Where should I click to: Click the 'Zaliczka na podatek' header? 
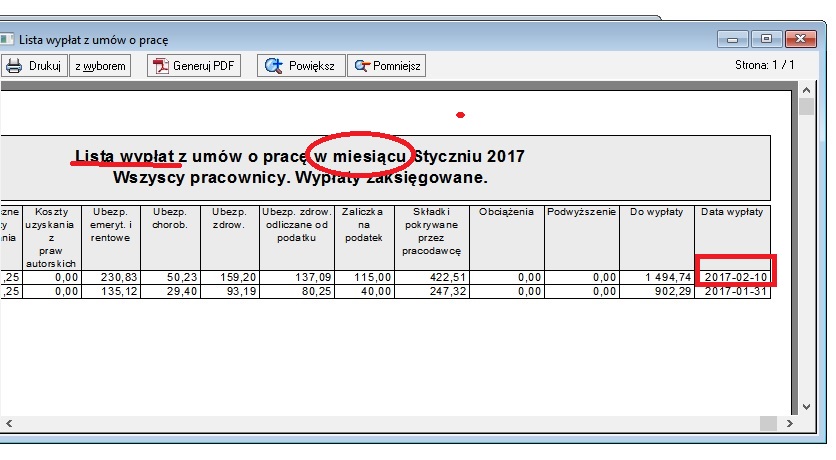click(364, 238)
